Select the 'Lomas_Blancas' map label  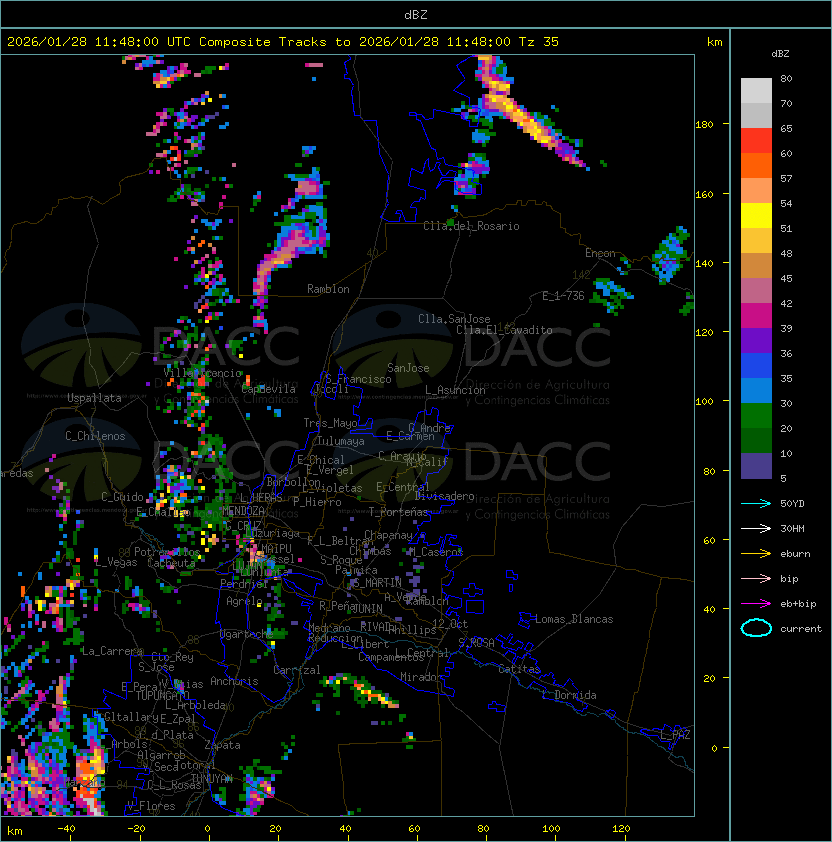point(574,619)
